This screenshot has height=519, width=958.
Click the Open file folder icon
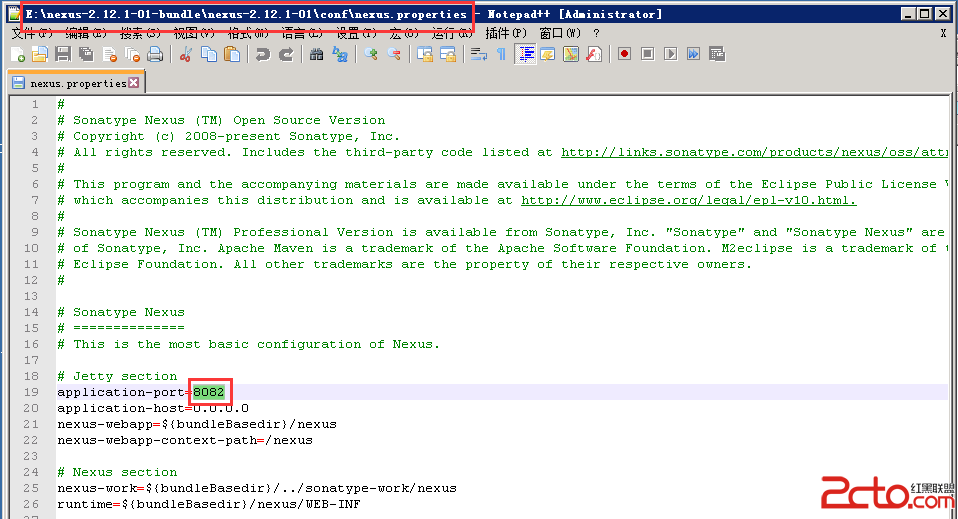(x=40, y=55)
